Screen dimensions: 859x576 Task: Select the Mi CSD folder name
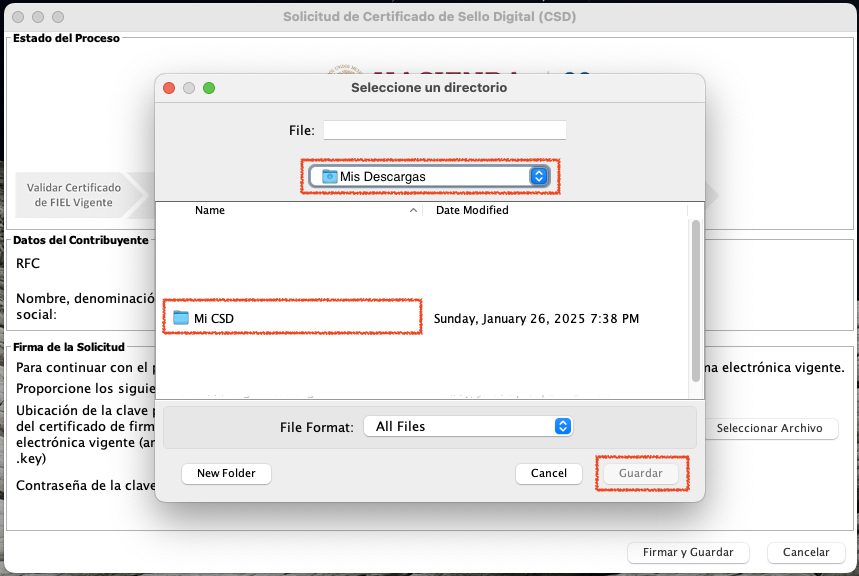click(x=214, y=318)
